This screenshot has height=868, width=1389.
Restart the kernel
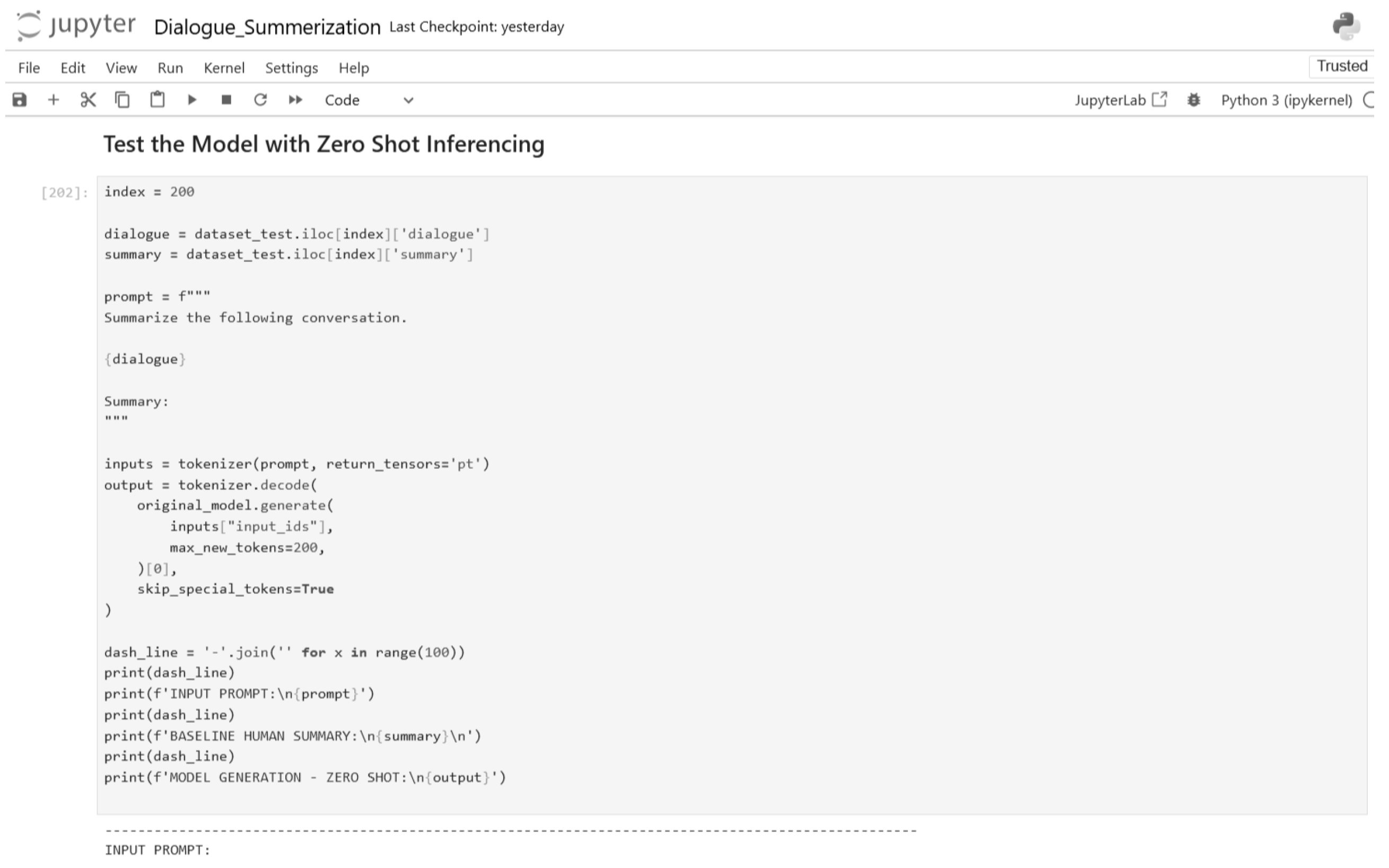pos(260,100)
